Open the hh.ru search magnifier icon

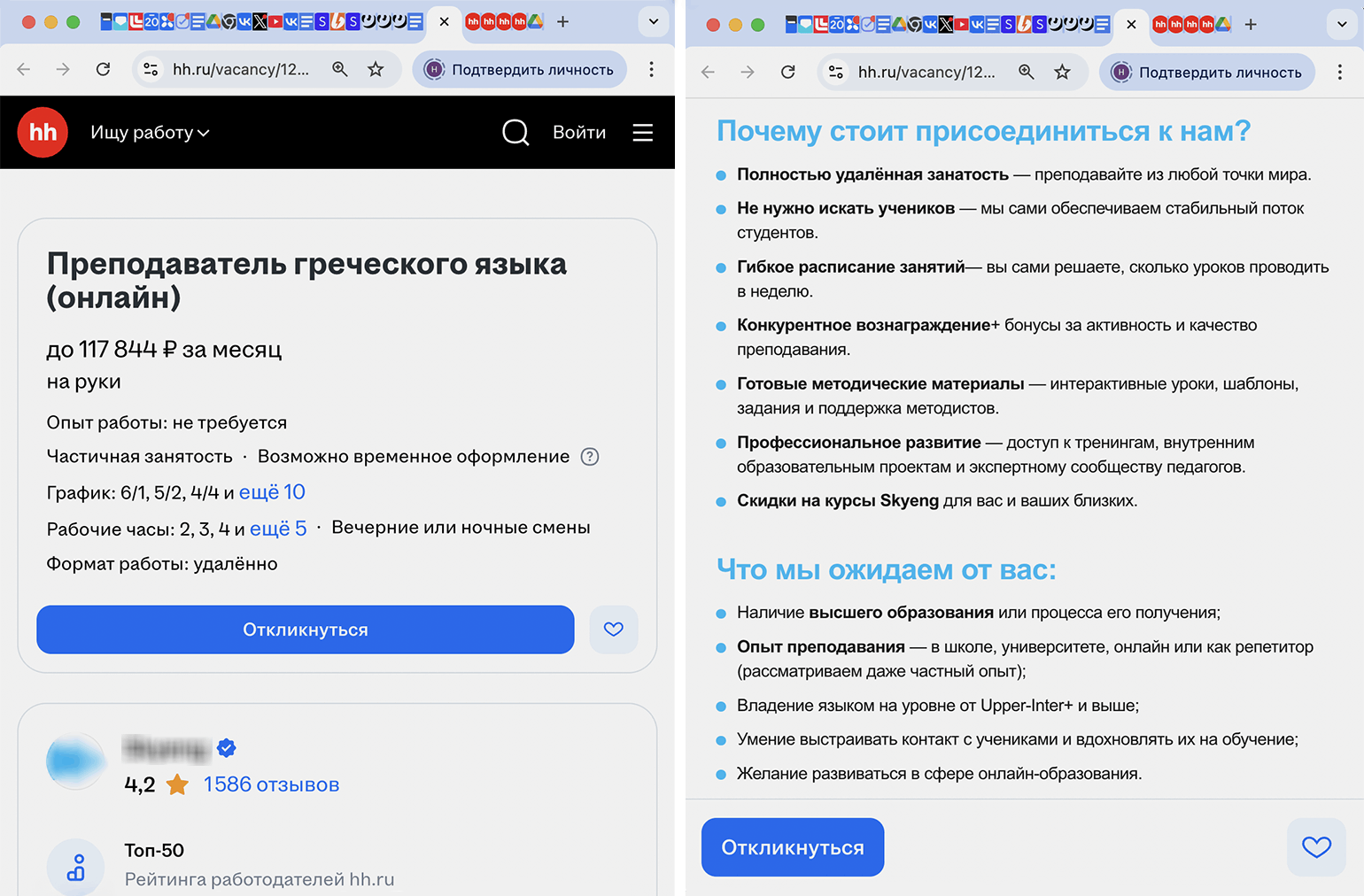[515, 133]
